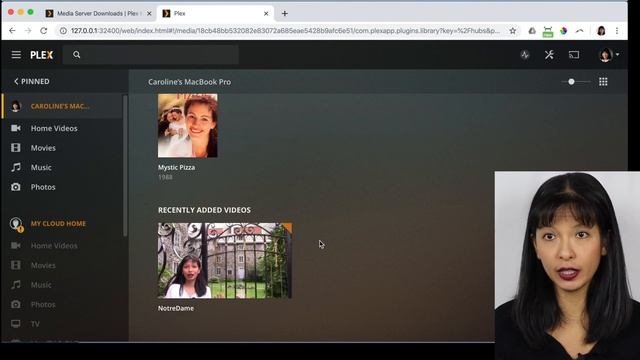Viewport: 640px width, 360px height.
Task: Click Caroline's MacBook Pro header title
Action: 189,82
